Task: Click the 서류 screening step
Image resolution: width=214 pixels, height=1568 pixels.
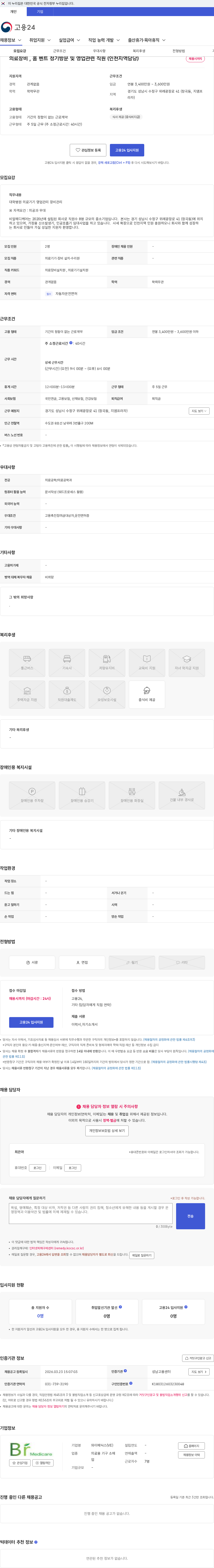Action: [x=32, y=962]
